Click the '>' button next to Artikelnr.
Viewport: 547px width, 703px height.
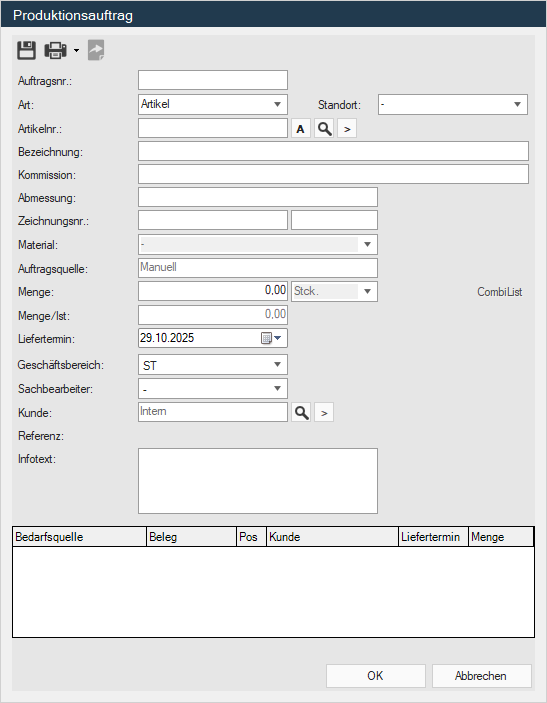(347, 129)
